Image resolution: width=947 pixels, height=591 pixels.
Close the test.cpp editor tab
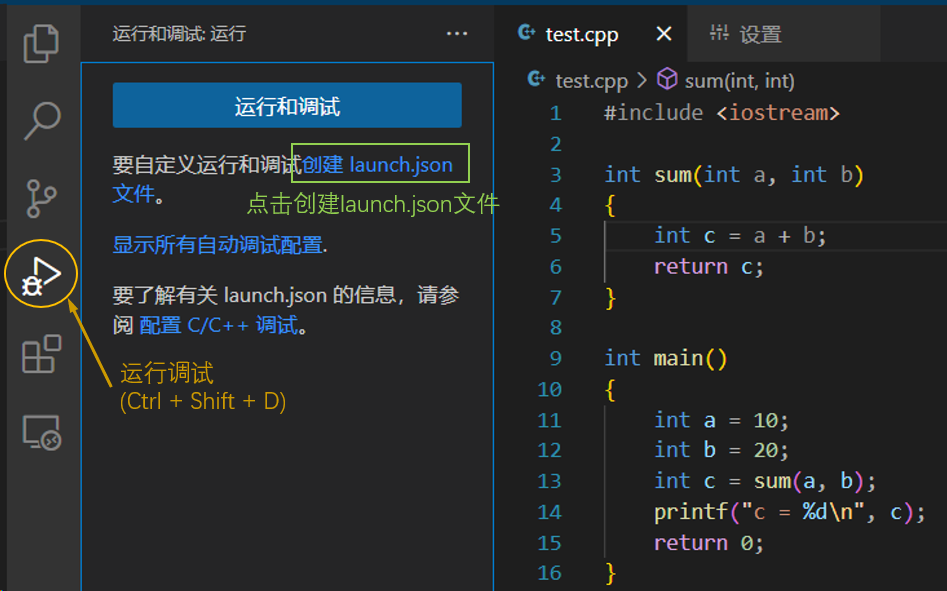[663, 33]
